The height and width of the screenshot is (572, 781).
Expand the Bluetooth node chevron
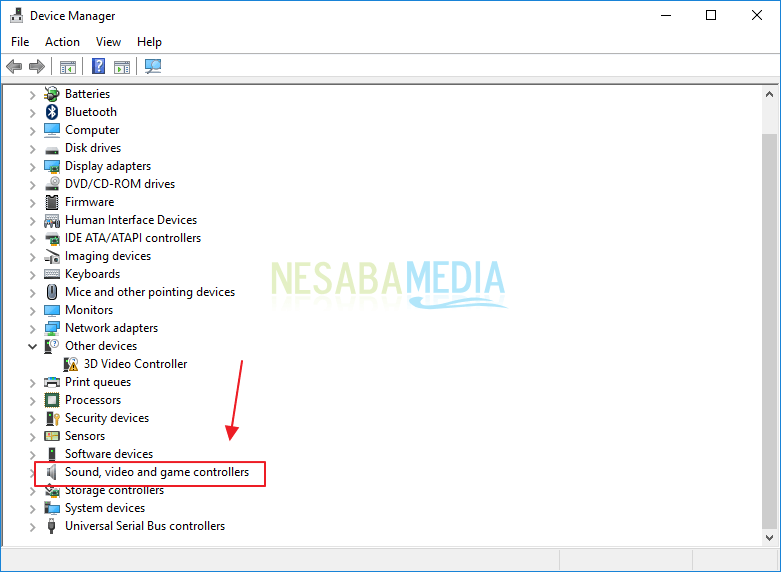[32, 113]
